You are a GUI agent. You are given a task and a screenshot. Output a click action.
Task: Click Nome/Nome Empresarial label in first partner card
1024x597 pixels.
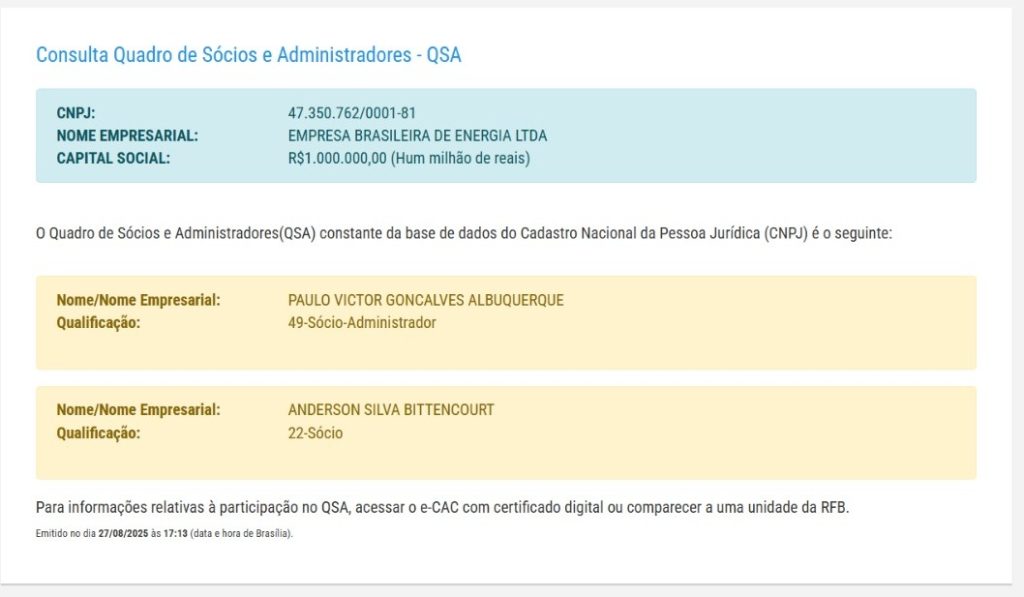click(x=138, y=300)
